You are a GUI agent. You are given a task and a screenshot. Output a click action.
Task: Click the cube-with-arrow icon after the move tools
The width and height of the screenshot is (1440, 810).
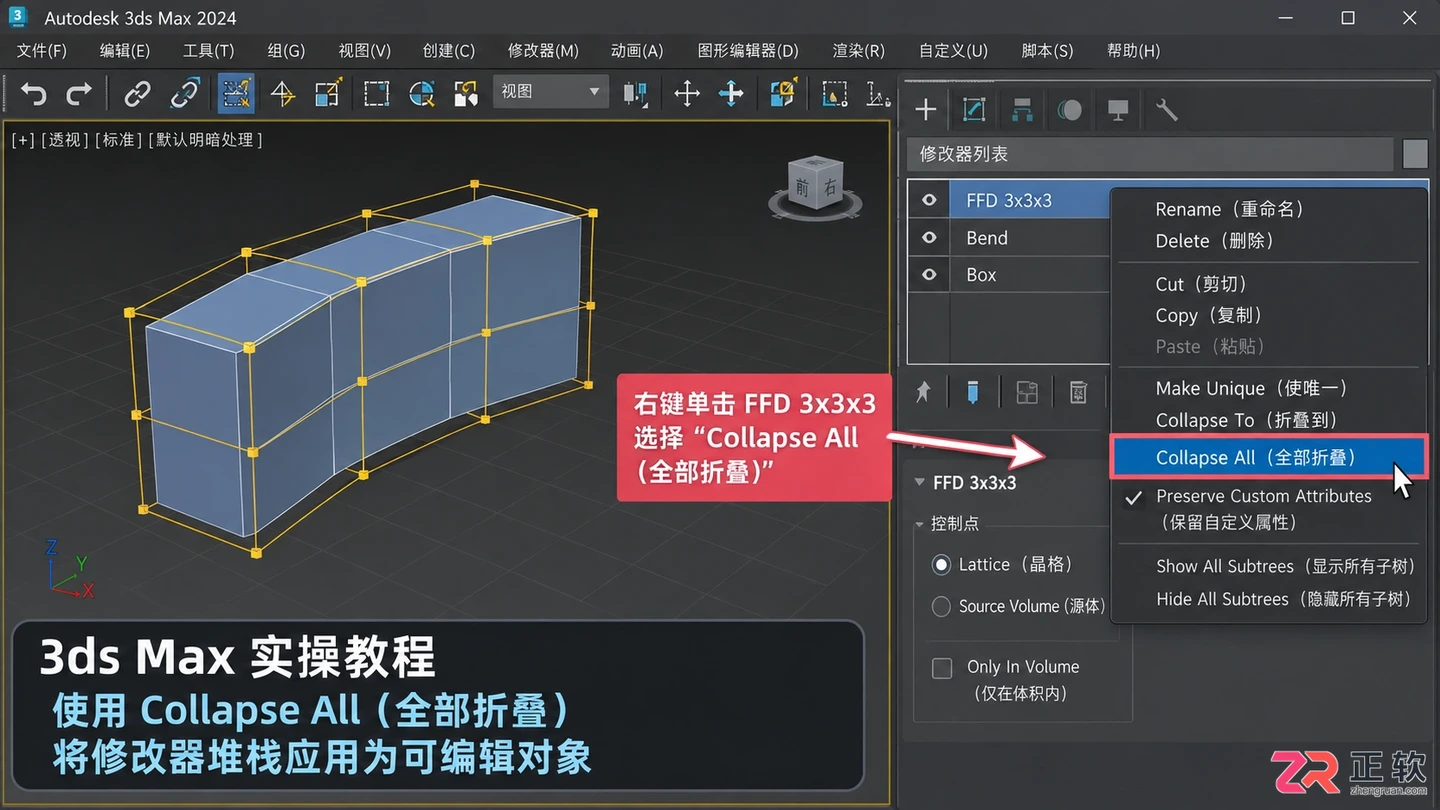783,93
